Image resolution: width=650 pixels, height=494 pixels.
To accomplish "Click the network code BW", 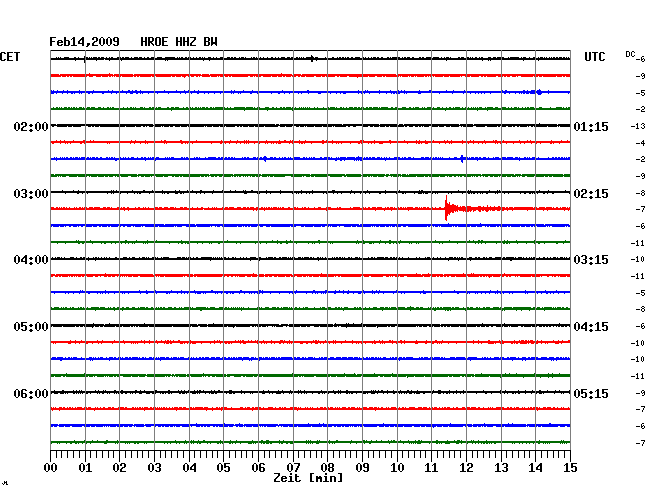I will click(x=210, y=42).
